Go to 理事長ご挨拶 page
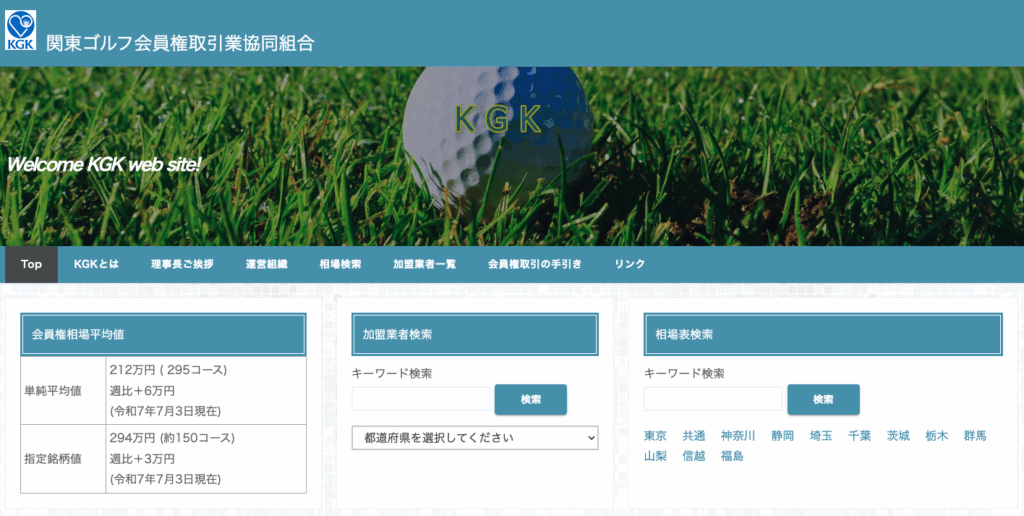The image size is (1024, 516). point(182,264)
